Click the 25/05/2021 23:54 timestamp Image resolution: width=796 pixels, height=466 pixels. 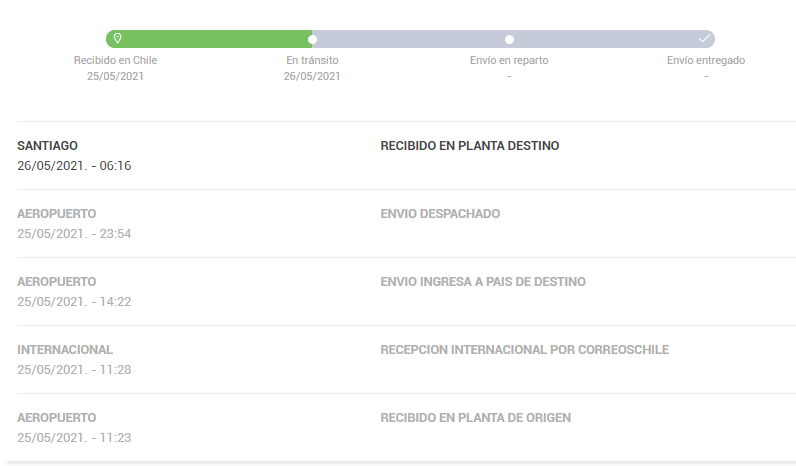pyautogui.click(x=74, y=234)
